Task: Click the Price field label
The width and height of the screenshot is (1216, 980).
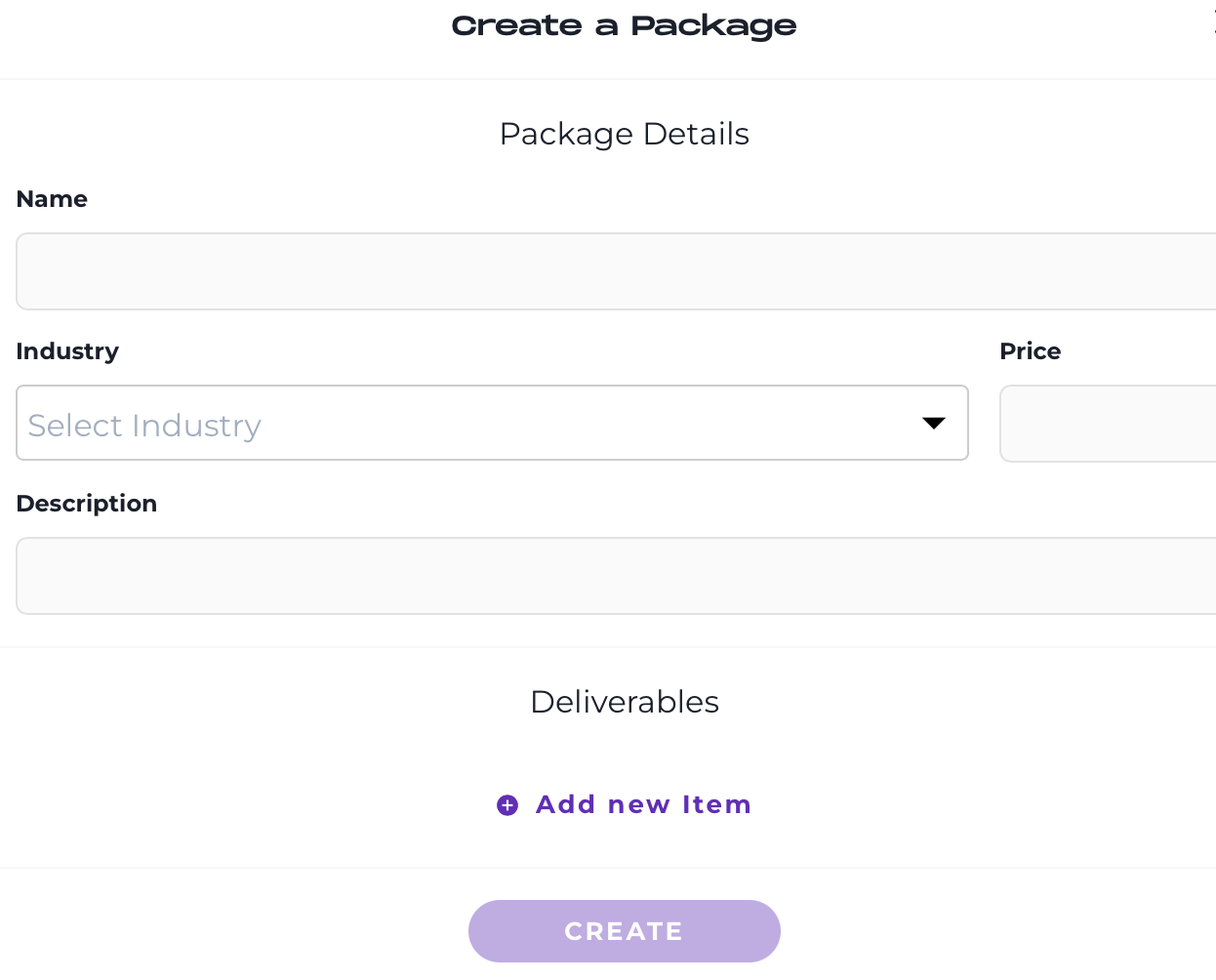Action: (1031, 351)
